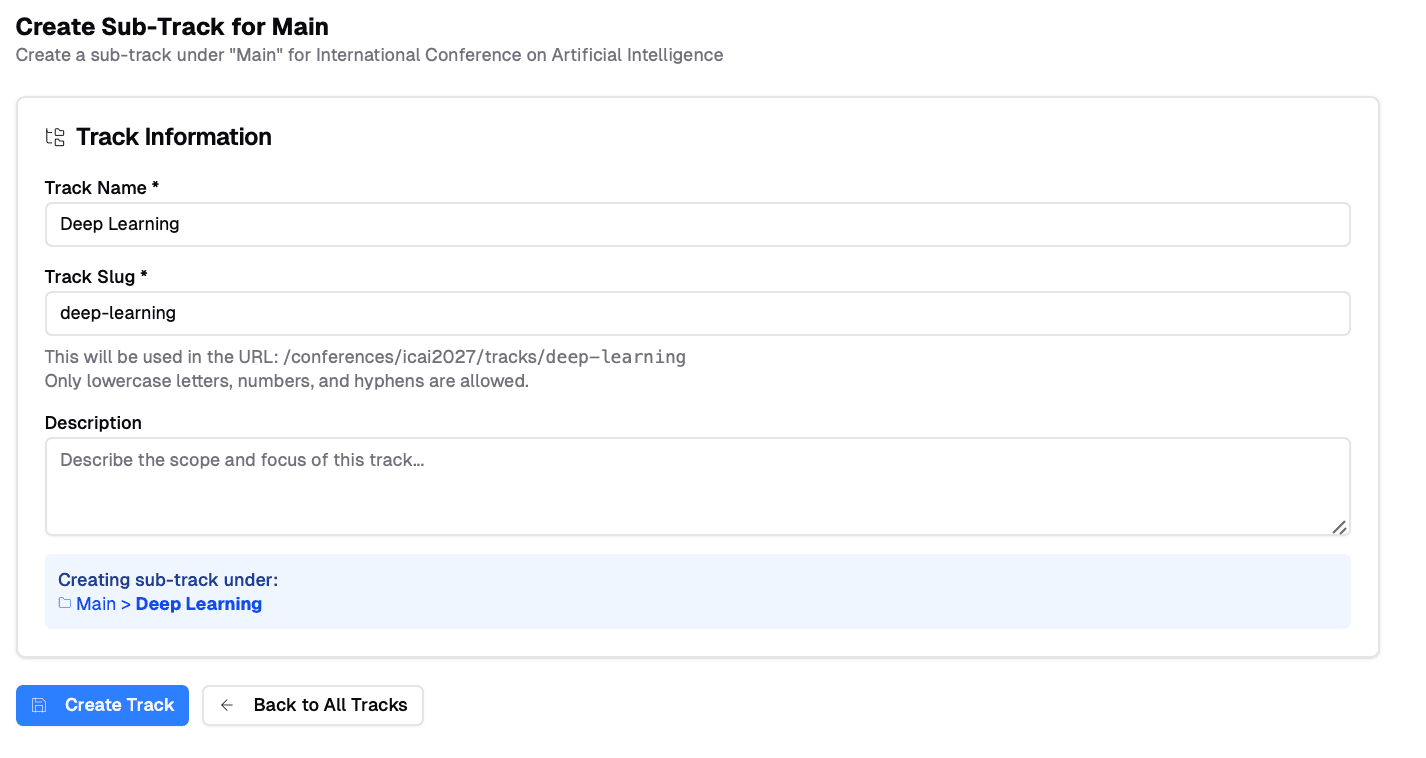Click the Description box resize handle

(1339, 527)
